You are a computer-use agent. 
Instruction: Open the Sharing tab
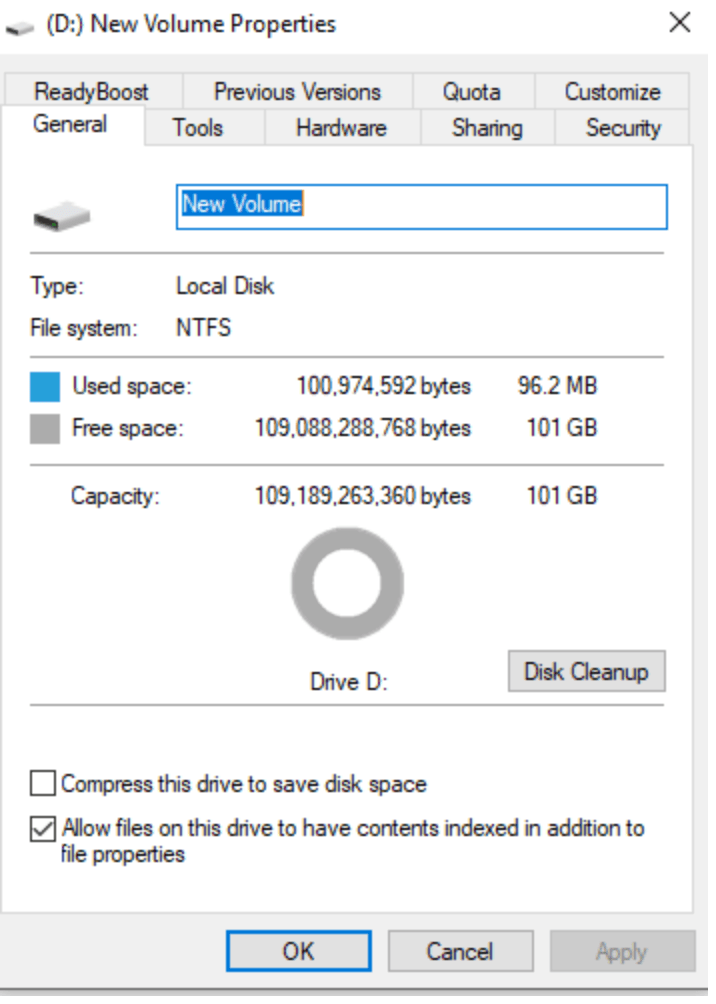(x=487, y=127)
